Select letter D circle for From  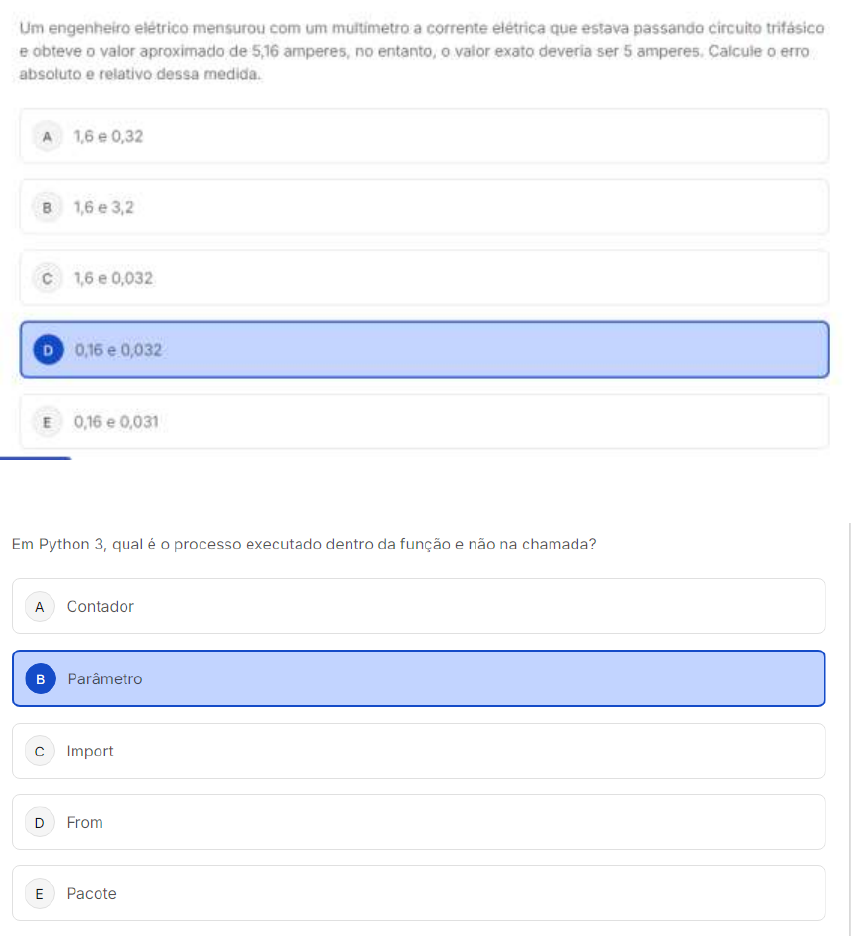tap(40, 823)
